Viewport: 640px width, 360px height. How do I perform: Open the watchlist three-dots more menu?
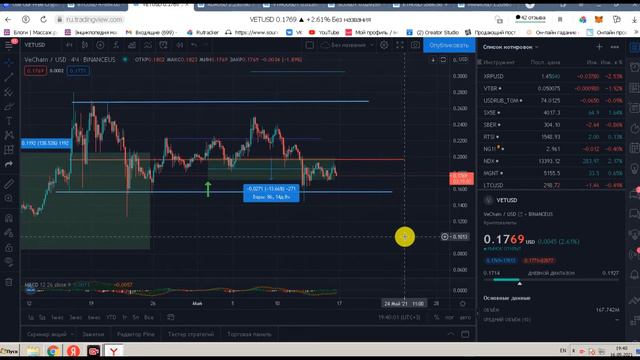[x=615, y=47]
